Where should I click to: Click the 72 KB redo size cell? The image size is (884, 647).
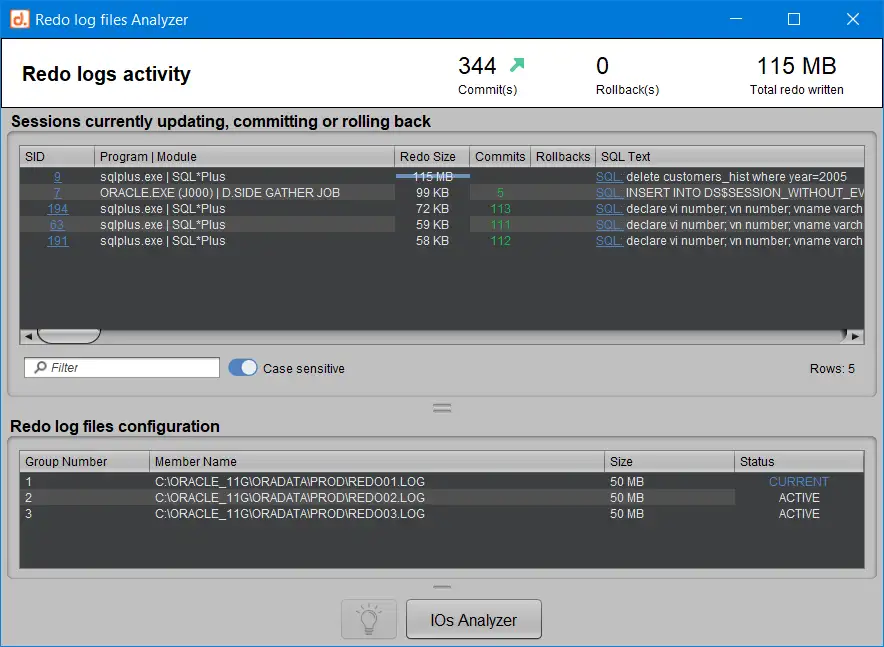click(x=432, y=209)
